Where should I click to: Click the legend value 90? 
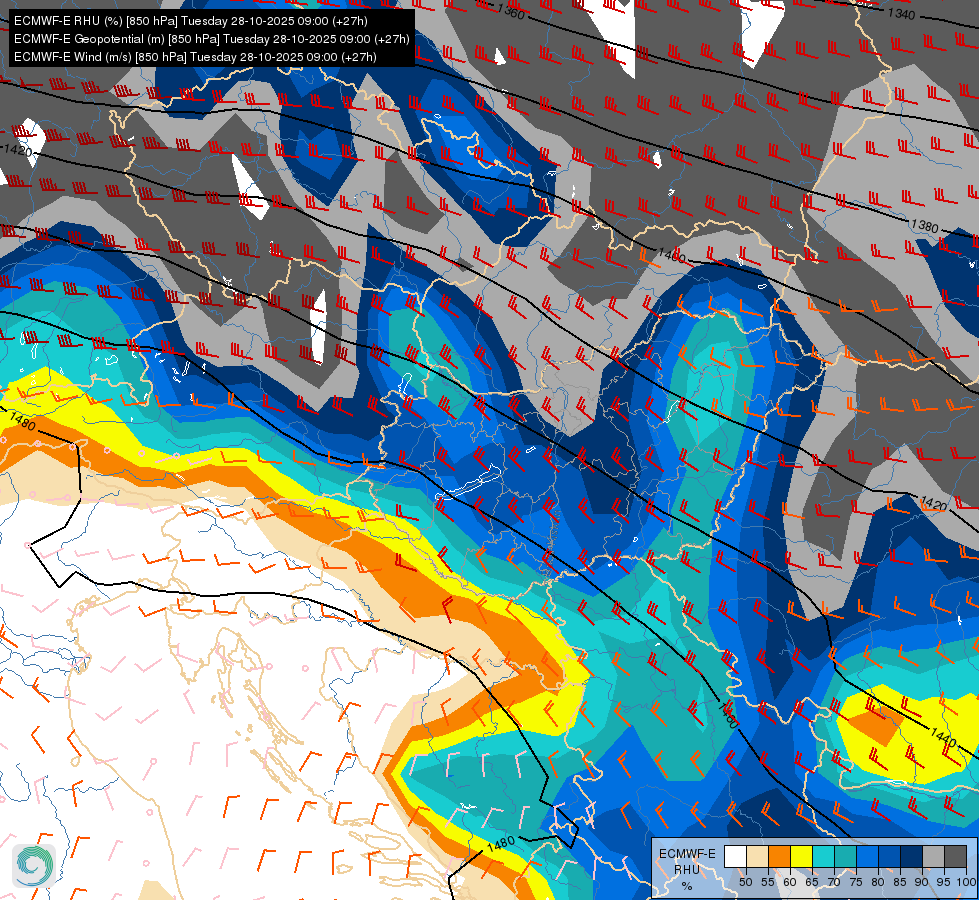click(922, 882)
